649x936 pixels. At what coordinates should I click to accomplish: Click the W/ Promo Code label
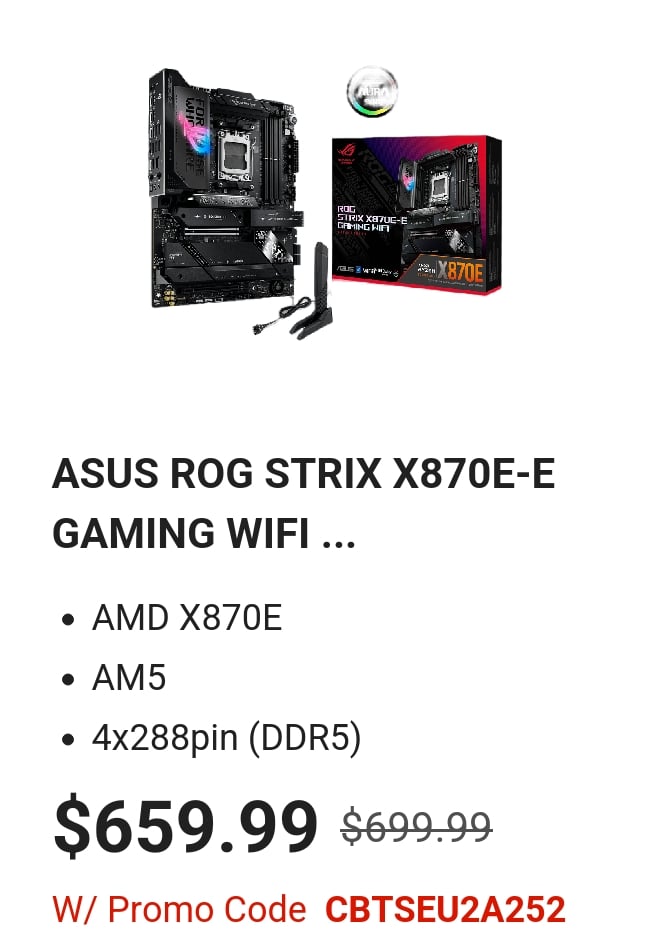[x=179, y=910]
